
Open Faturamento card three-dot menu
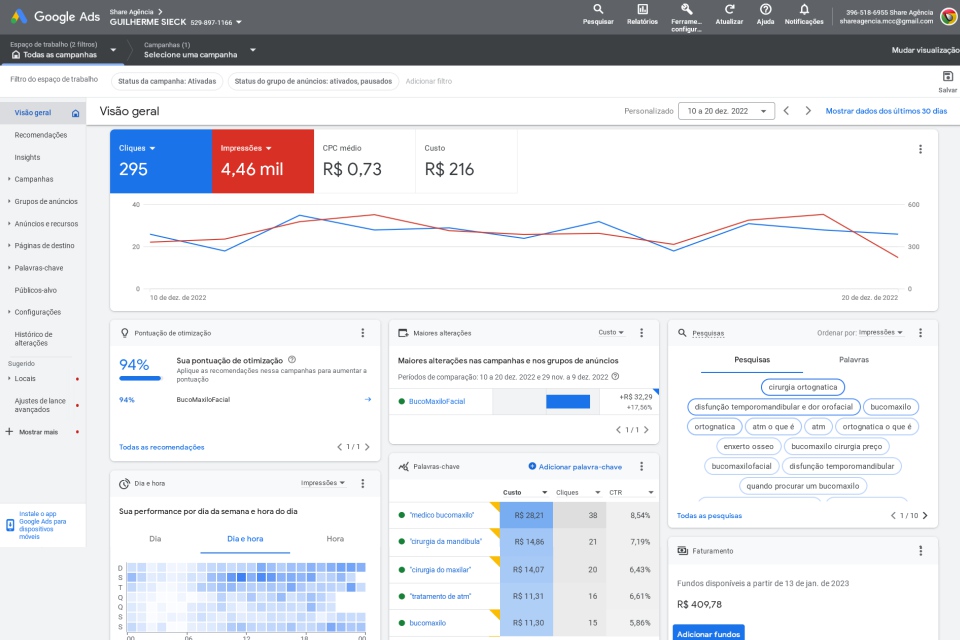[920, 551]
